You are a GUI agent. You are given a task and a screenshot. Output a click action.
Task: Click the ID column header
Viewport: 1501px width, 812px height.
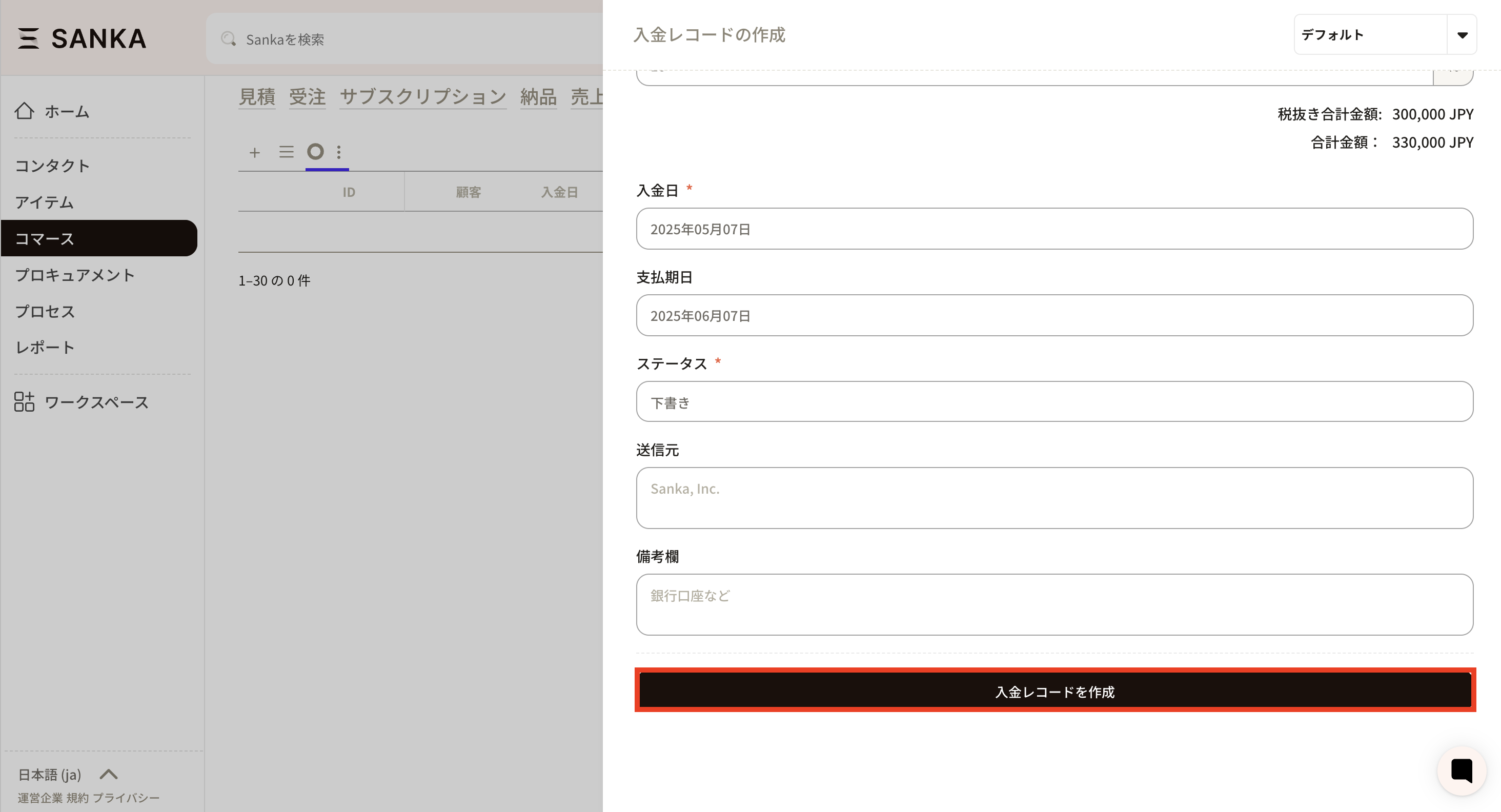[x=349, y=192]
